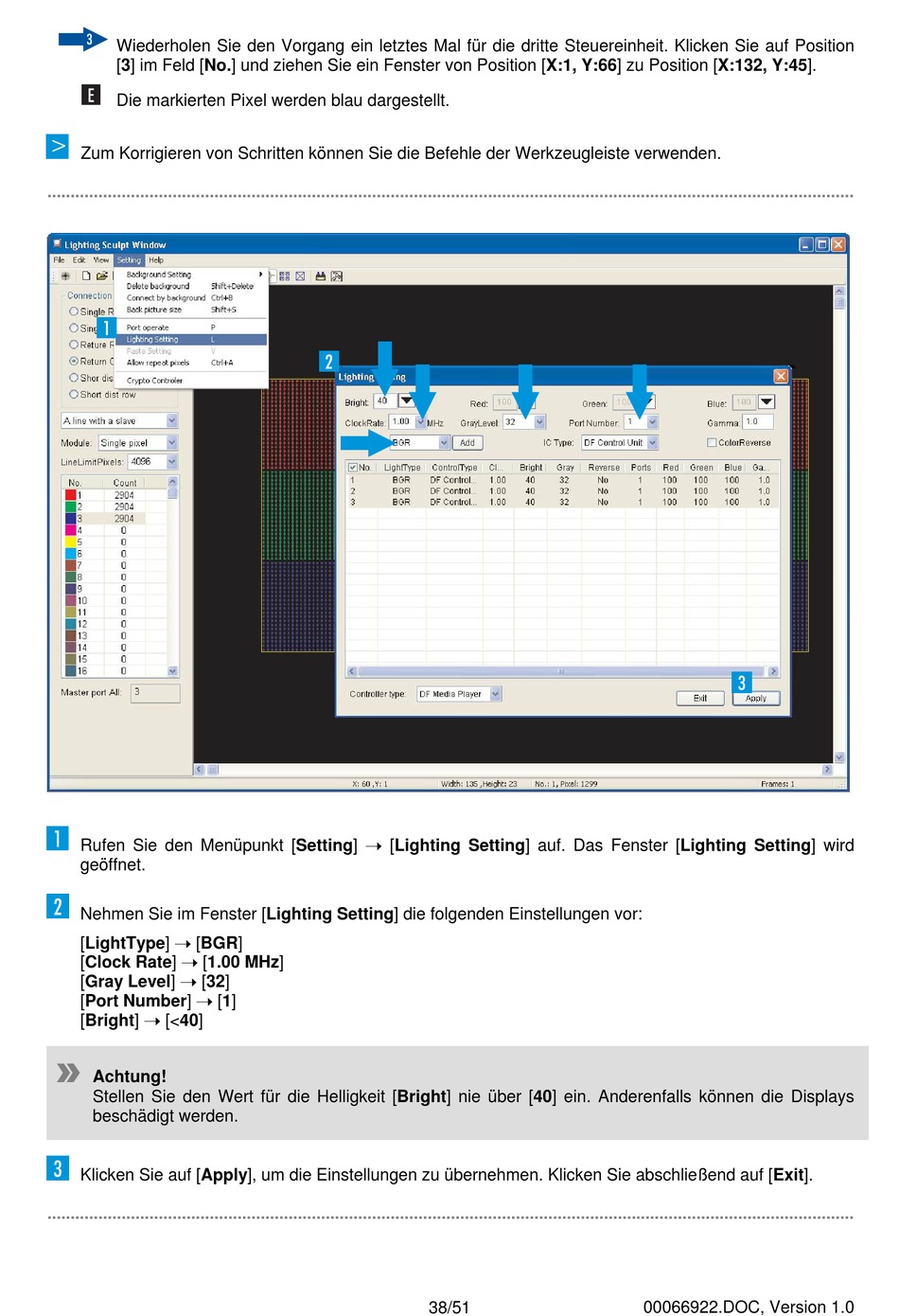The width and height of the screenshot is (899, 1316).
Task: Click the leftmost round toolbar icon
Action: click(x=65, y=276)
